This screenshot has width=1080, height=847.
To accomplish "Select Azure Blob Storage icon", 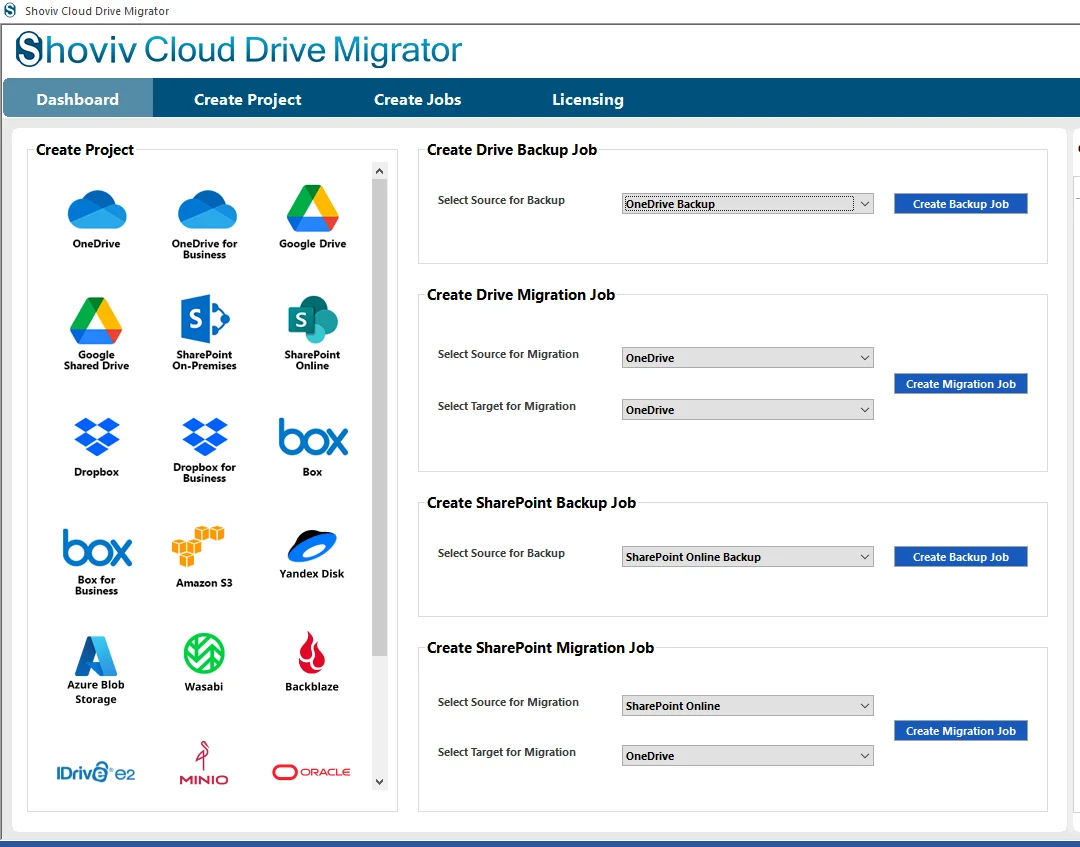I will point(96,656).
